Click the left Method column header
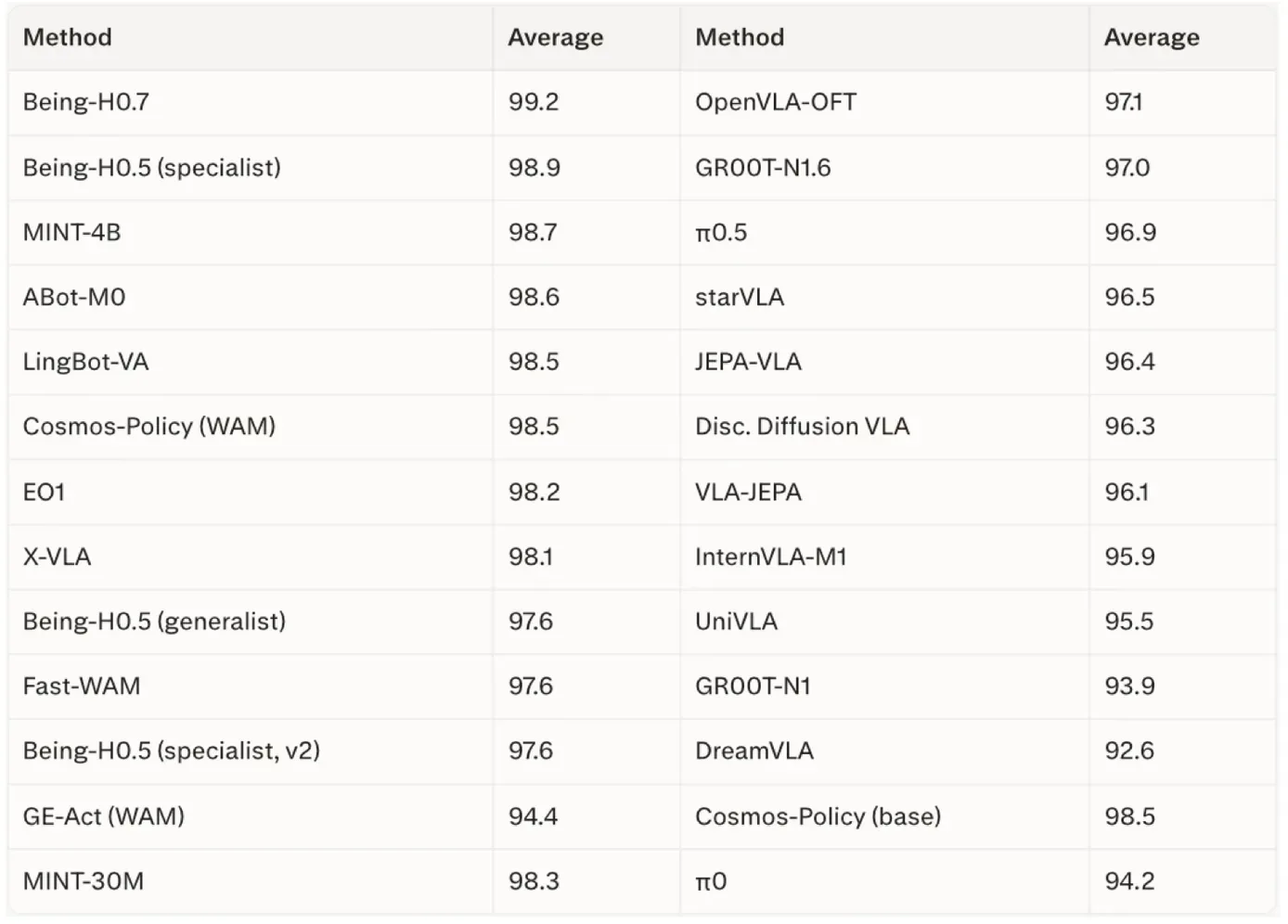 pos(251,37)
